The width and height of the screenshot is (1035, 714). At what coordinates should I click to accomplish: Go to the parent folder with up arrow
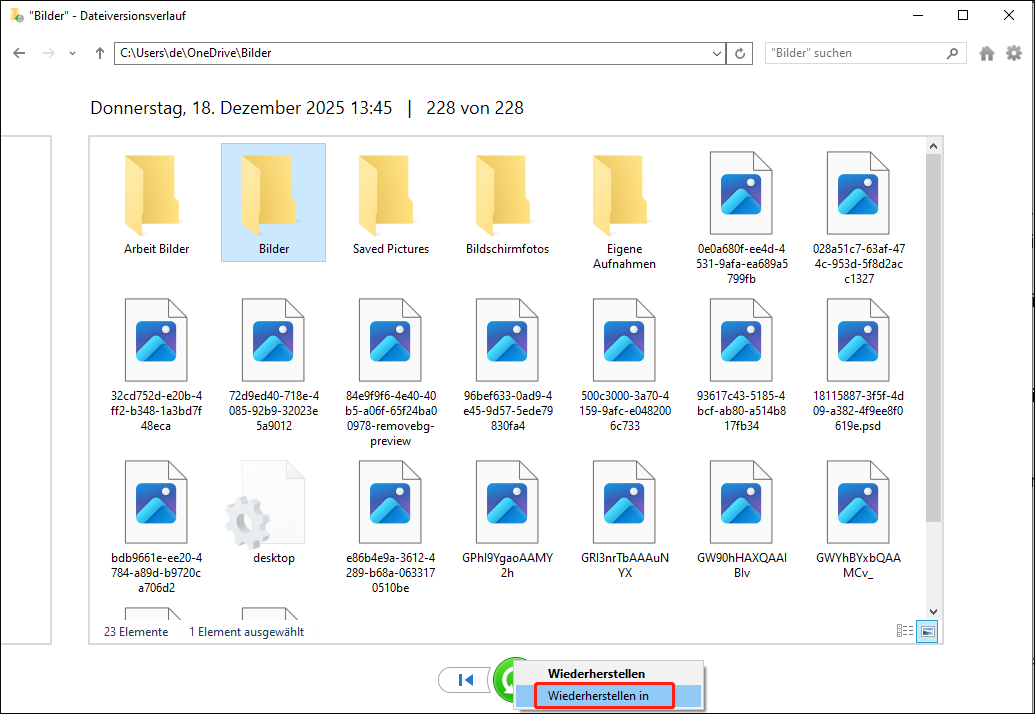pyautogui.click(x=100, y=53)
